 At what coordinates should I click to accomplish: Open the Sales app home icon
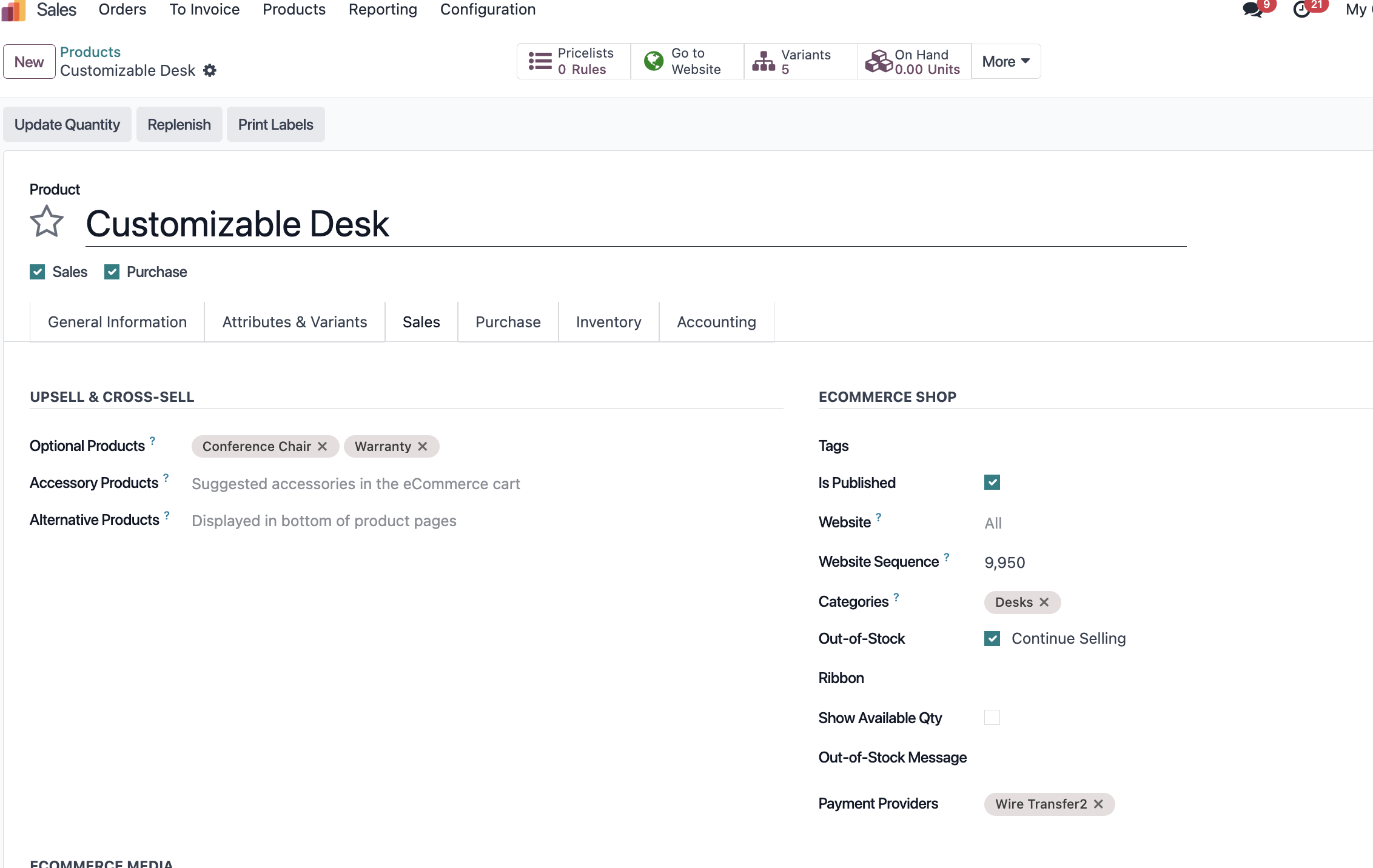coord(13,10)
